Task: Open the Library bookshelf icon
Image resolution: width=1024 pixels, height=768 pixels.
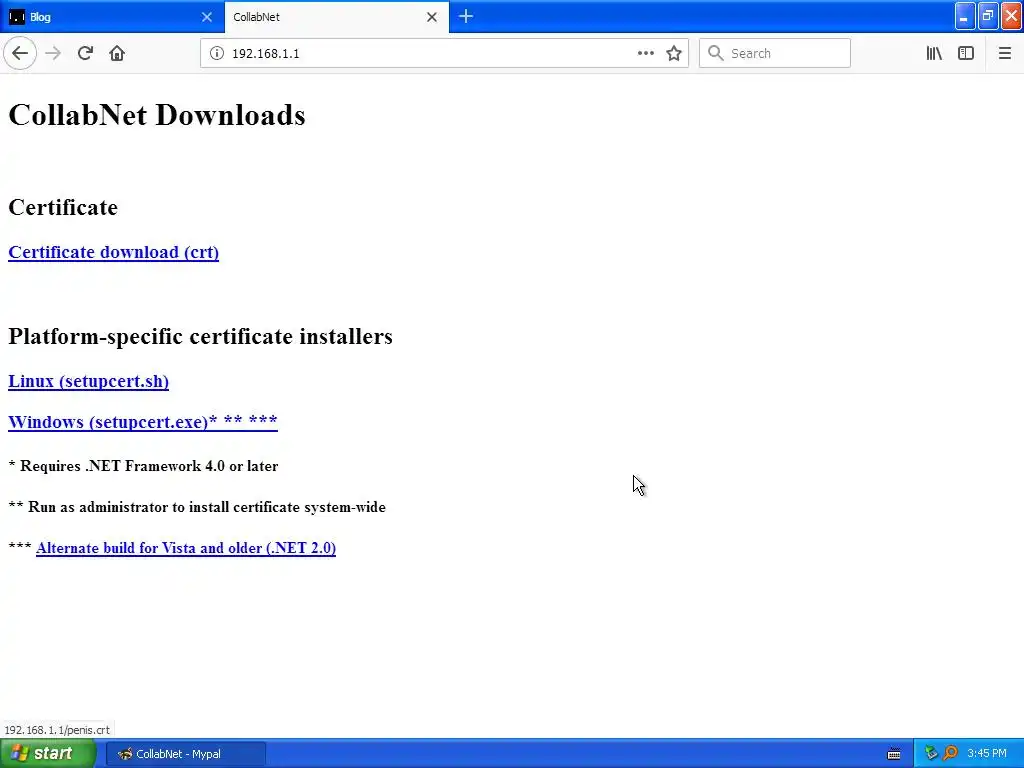Action: click(934, 53)
